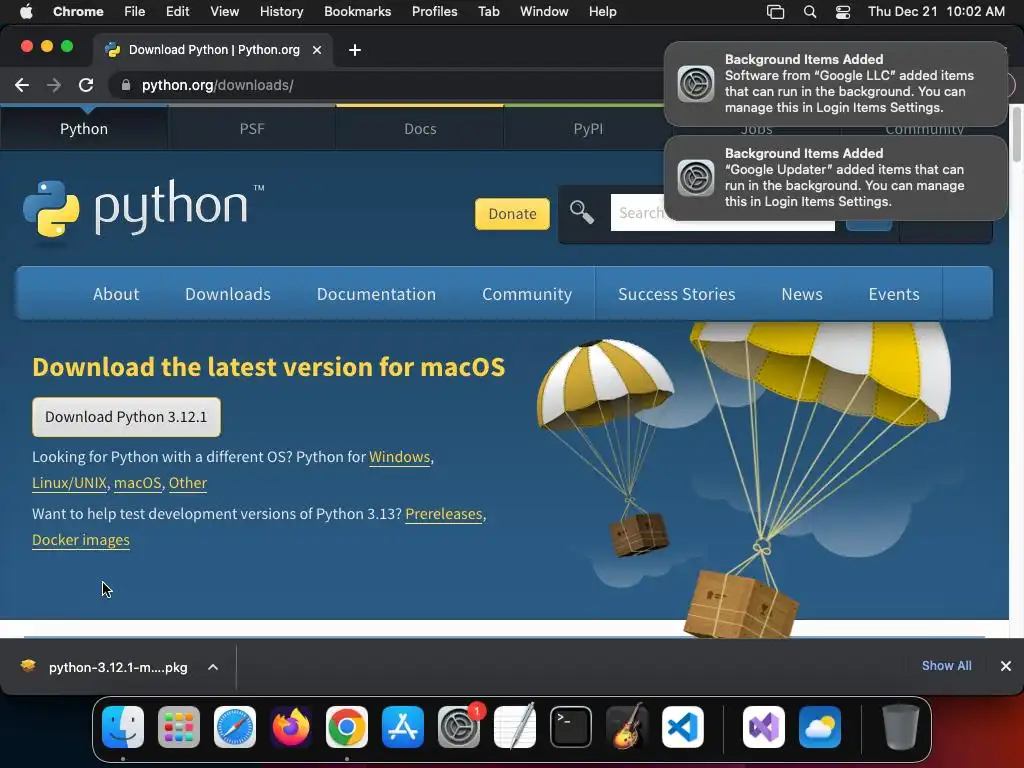View site info via the lock icon
The height and width of the screenshot is (768, 1024).
[126, 85]
